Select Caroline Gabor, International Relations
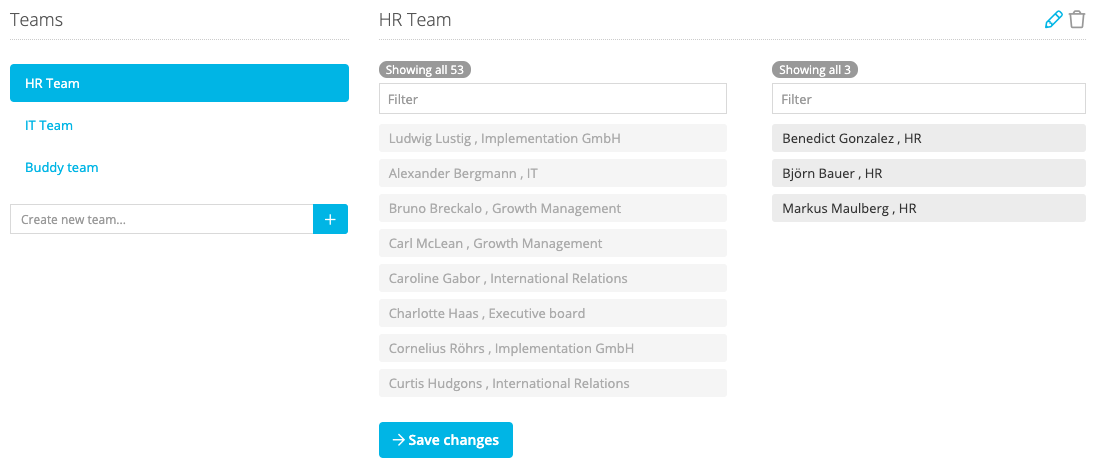 click(x=553, y=278)
